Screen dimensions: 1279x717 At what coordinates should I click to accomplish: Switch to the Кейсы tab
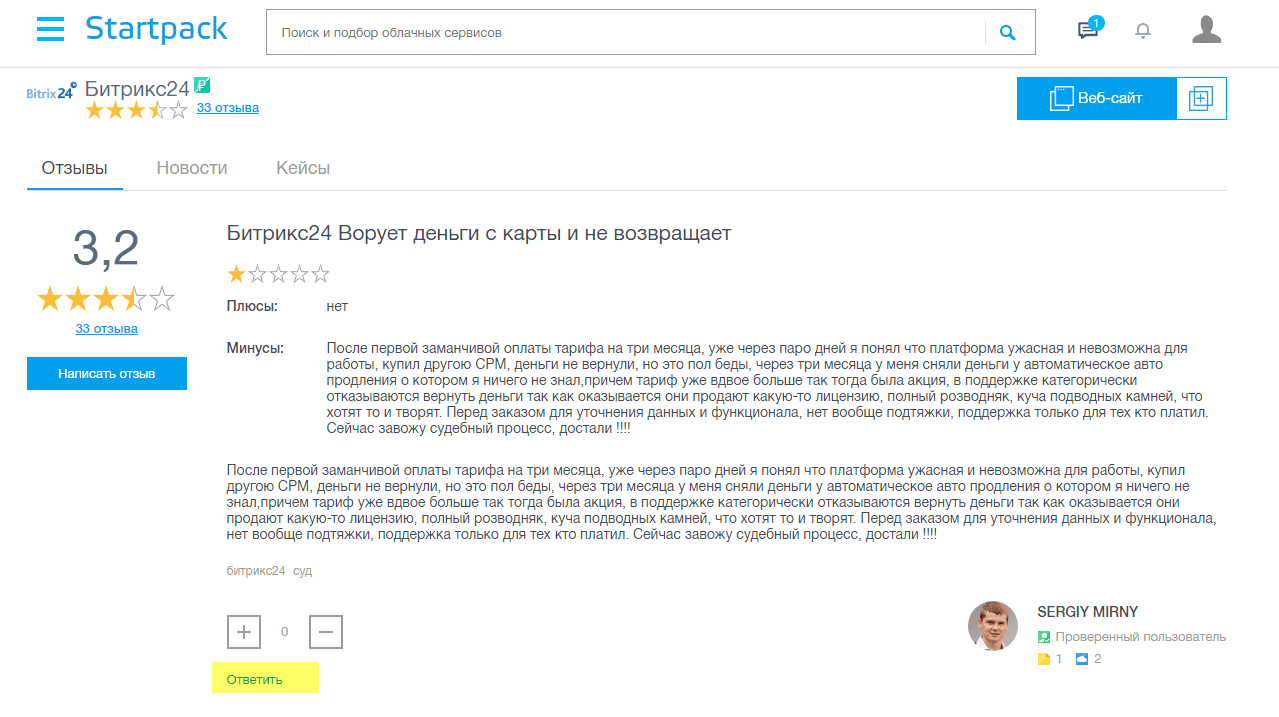click(x=303, y=168)
